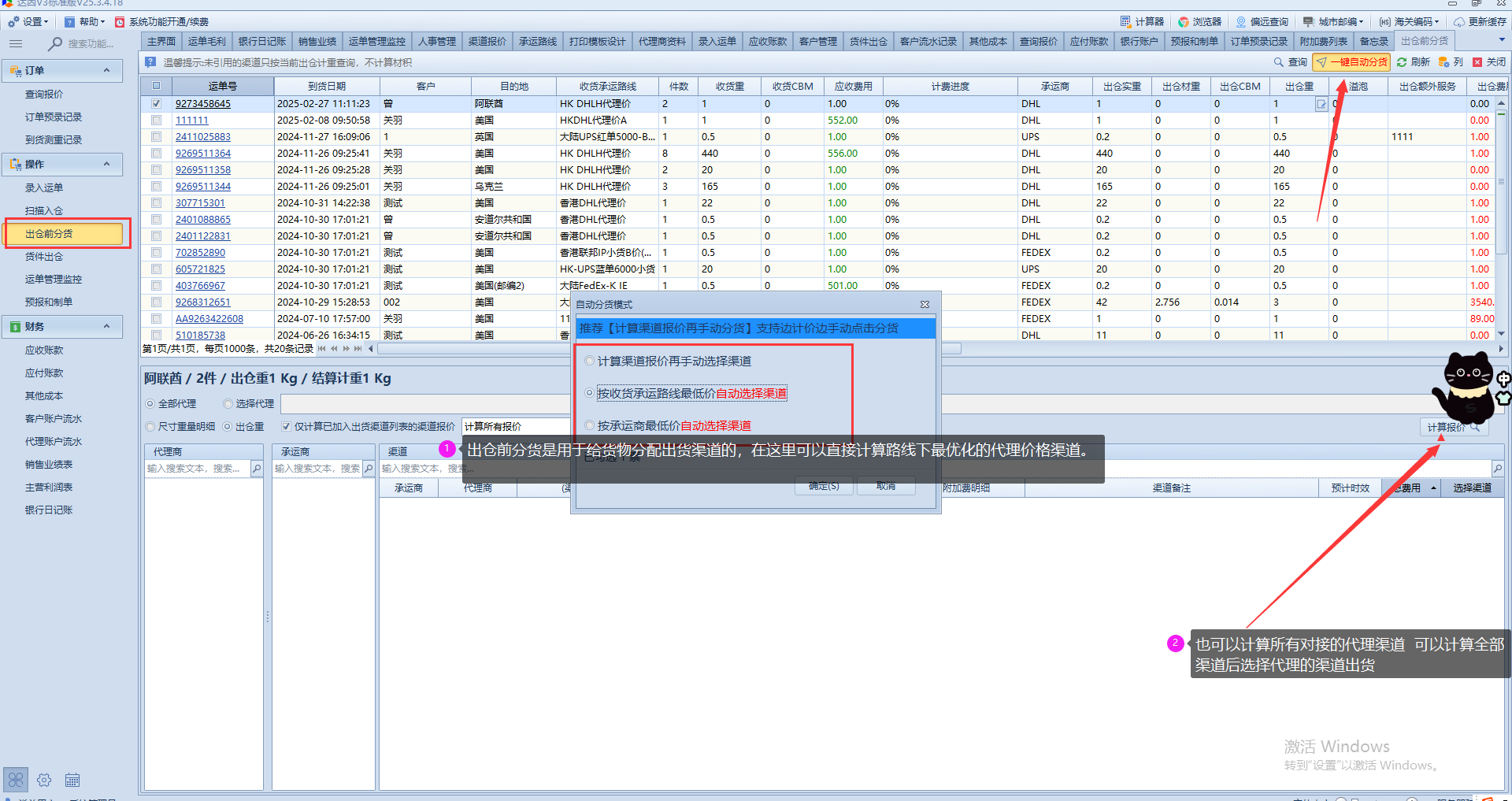Click the 计算报价 button
1512x801 pixels.
[x=1452, y=427]
